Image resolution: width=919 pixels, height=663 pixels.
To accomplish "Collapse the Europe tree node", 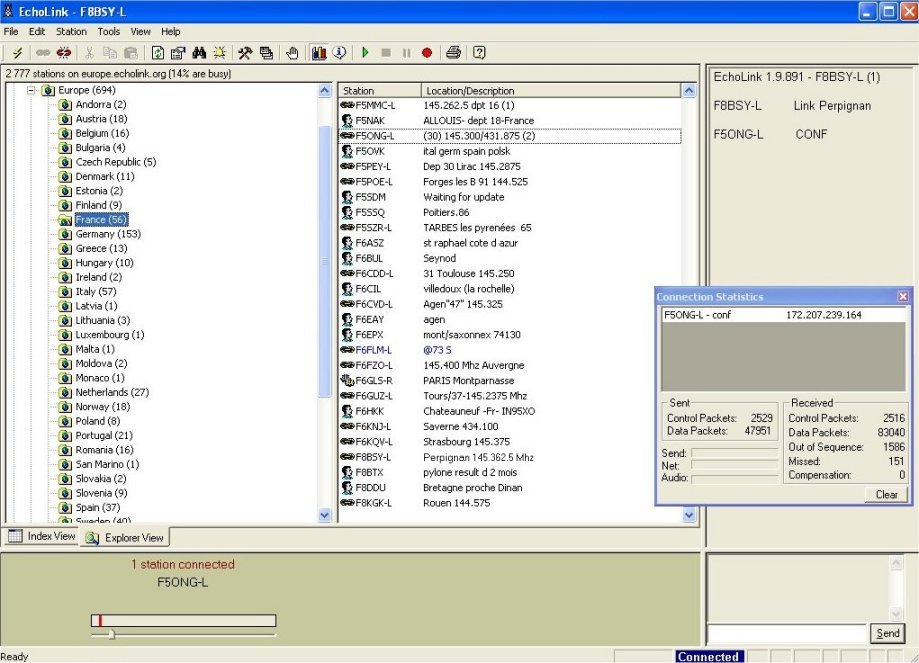I will pyautogui.click(x=31, y=90).
